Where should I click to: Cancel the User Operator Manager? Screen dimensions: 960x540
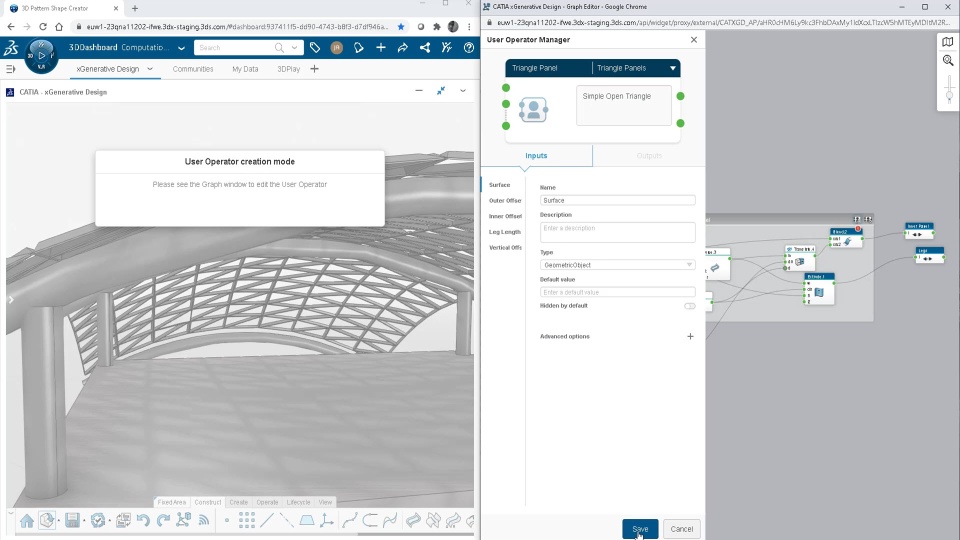[681, 529]
